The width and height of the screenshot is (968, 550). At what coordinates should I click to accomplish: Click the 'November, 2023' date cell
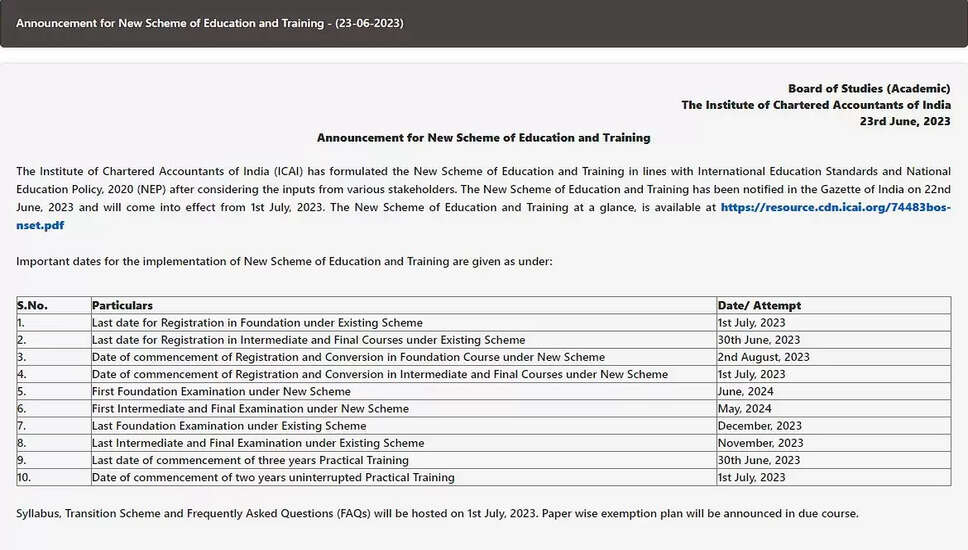pos(760,443)
